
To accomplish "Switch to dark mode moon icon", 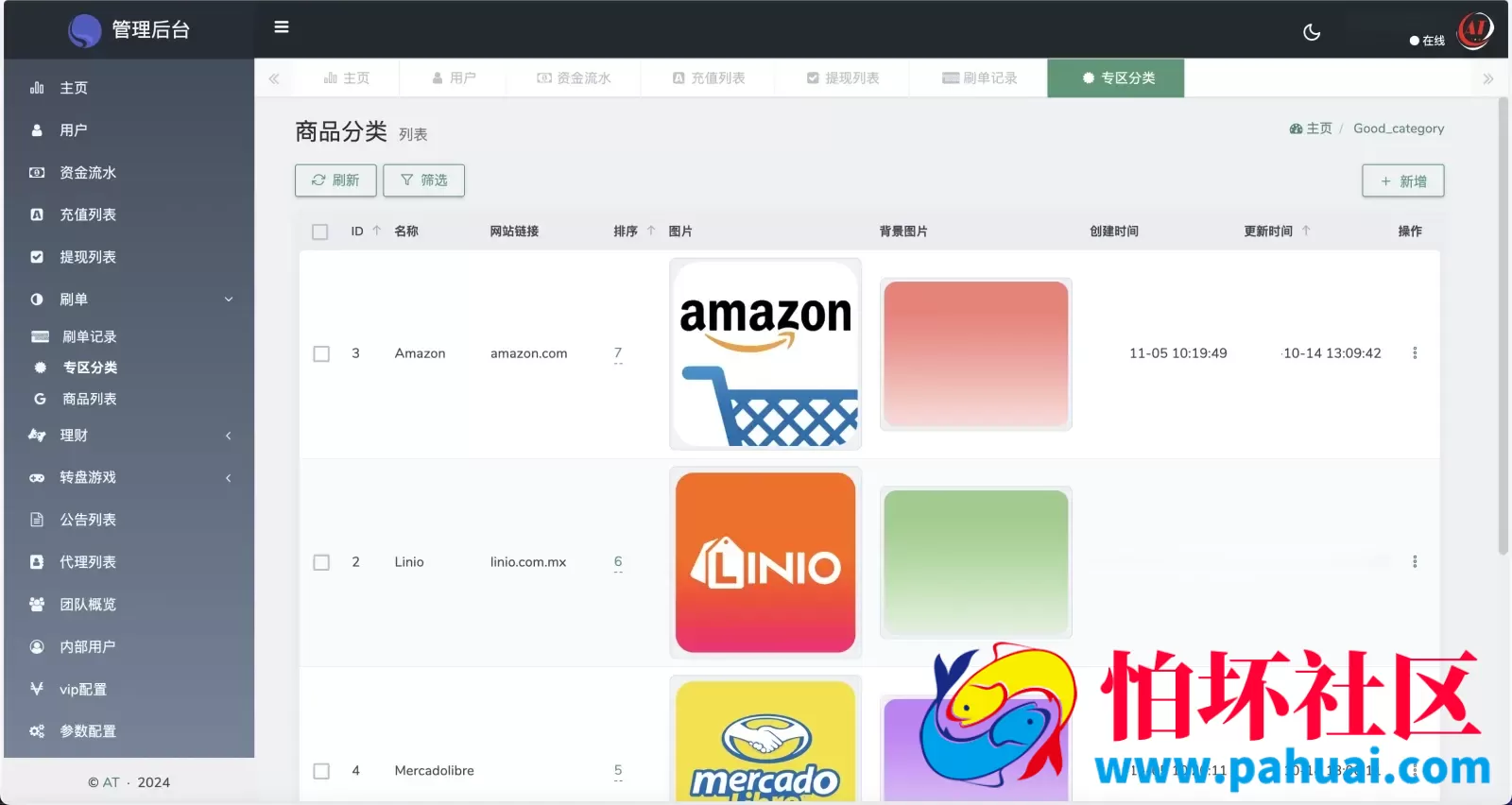I will [x=1312, y=32].
